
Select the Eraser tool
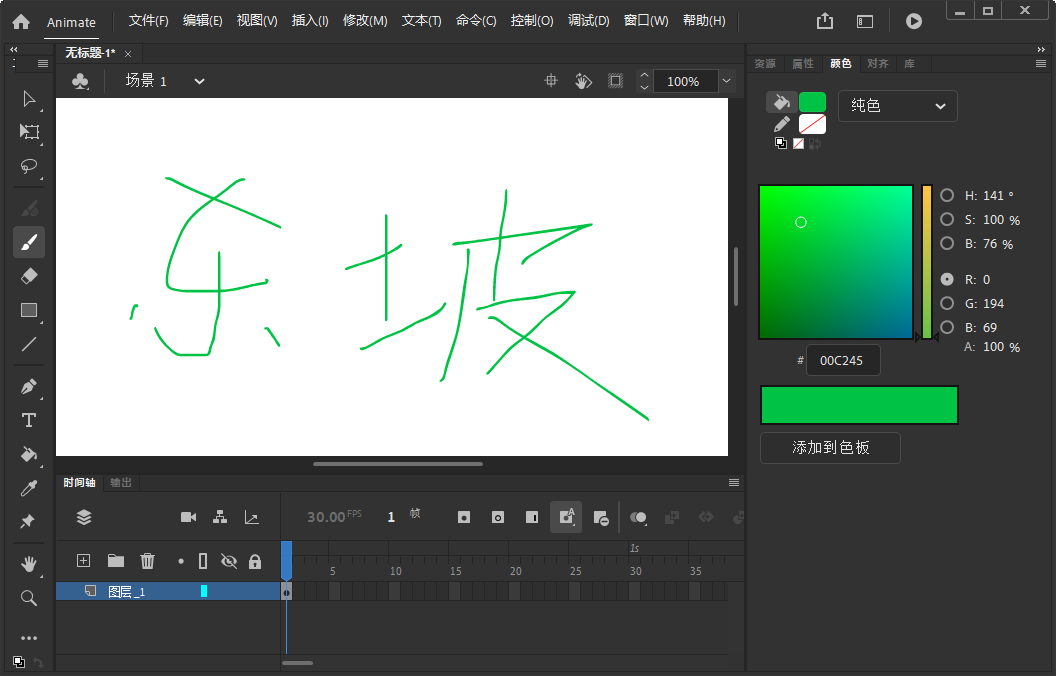tap(29, 275)
